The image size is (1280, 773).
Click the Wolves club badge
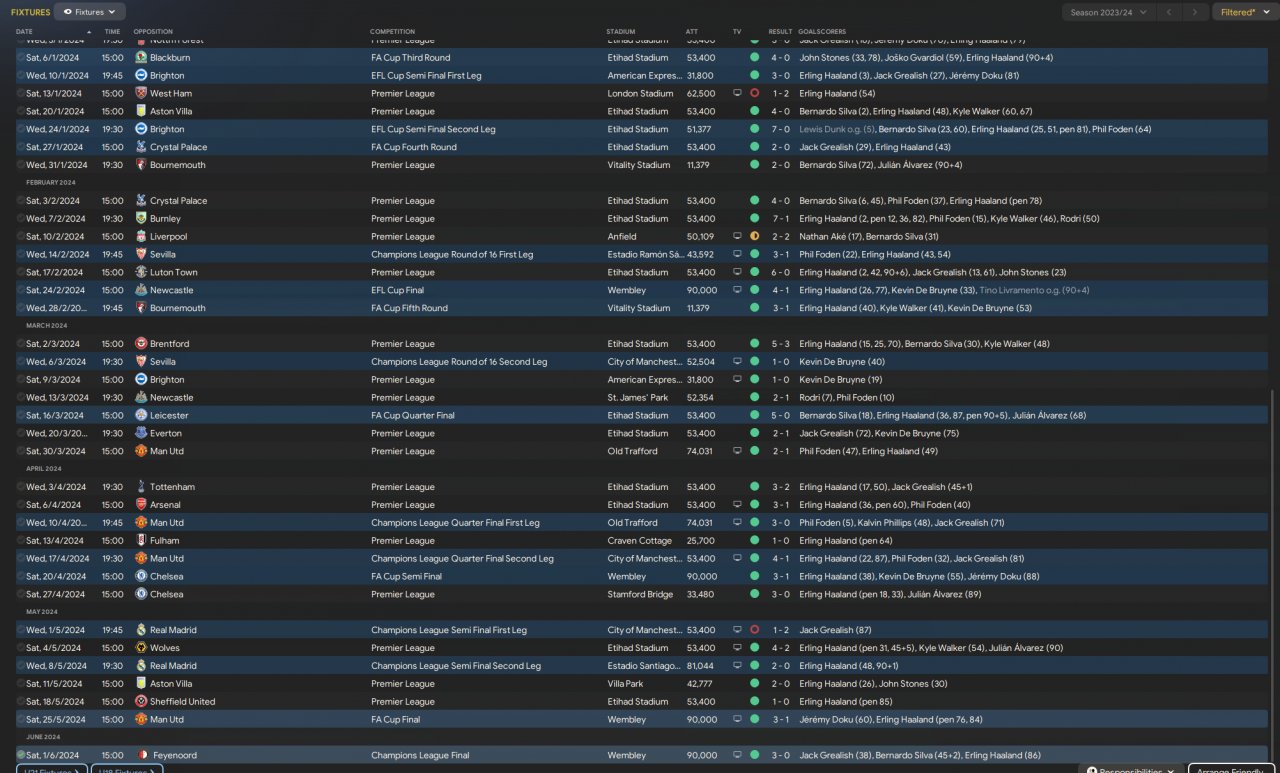coord(141,648)
